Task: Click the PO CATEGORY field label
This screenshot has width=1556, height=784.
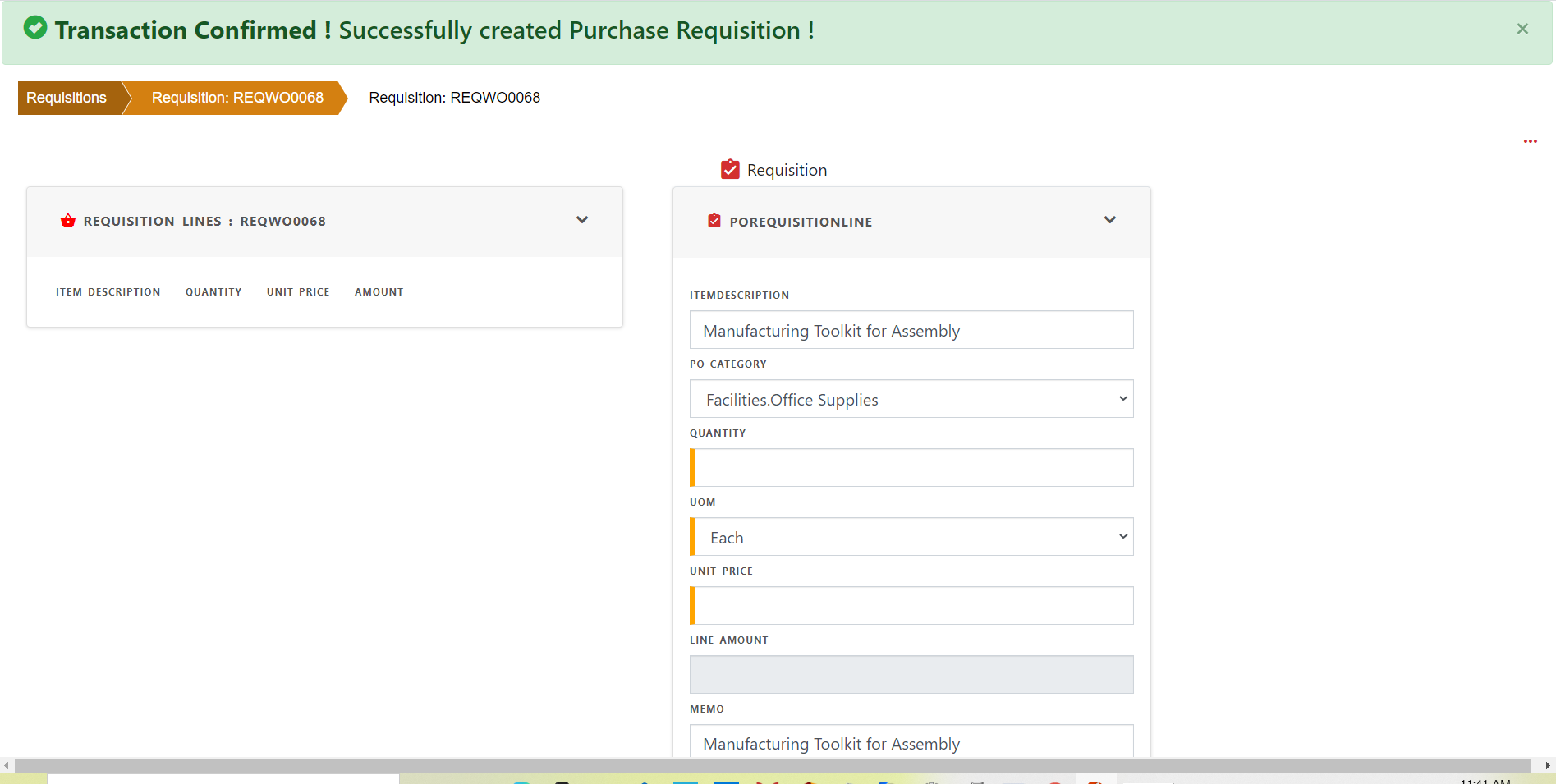Action: pyautogui.click(x=728, y=364)
